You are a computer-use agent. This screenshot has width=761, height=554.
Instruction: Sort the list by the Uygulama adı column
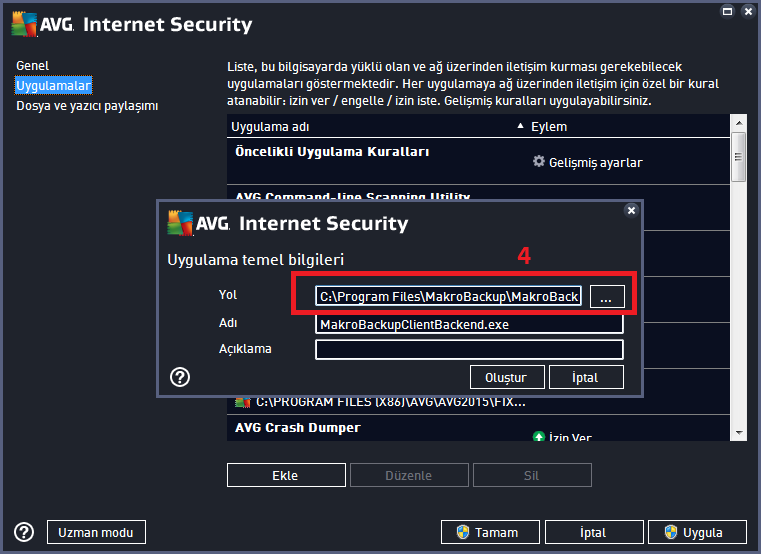[270, 127]
